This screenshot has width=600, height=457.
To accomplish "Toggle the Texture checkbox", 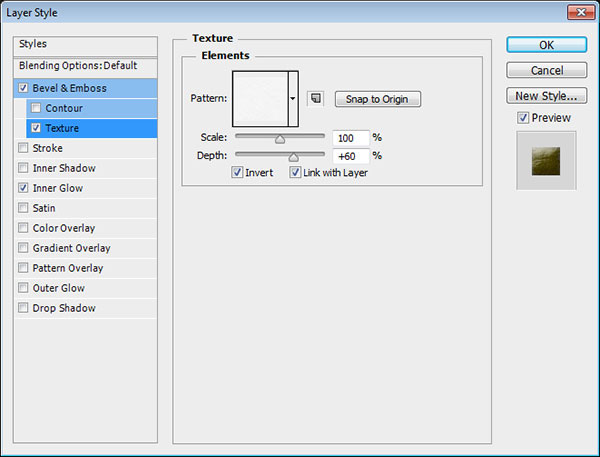I will point(36,128).
